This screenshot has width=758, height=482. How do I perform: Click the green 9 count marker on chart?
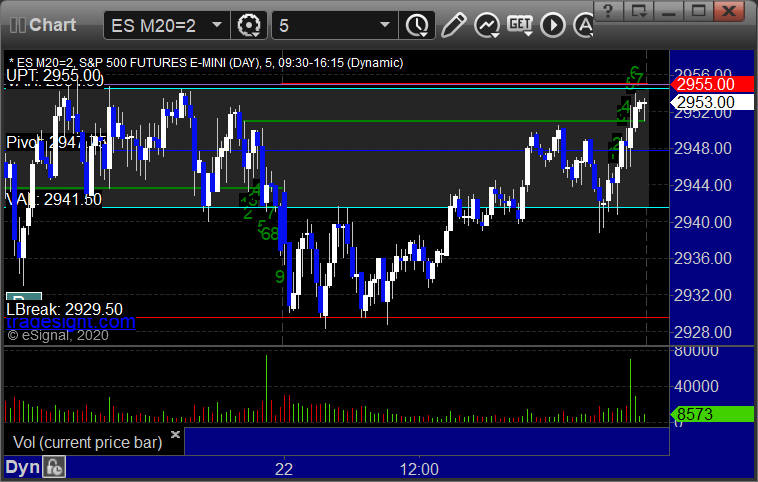279,277
